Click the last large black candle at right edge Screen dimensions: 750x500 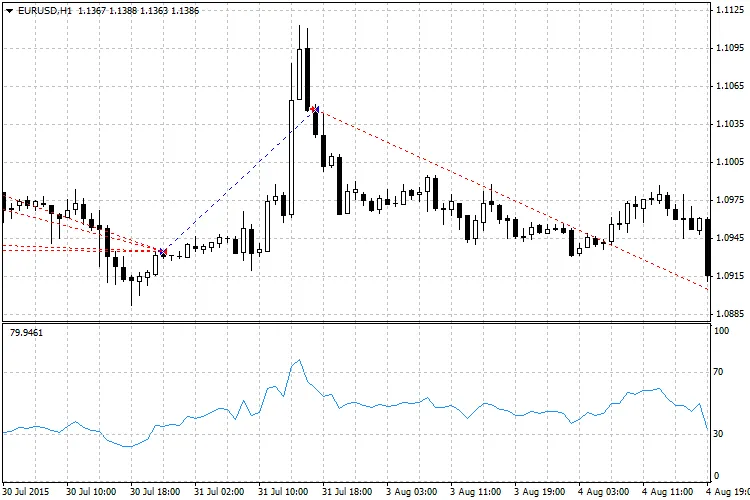tap(708, 248)
